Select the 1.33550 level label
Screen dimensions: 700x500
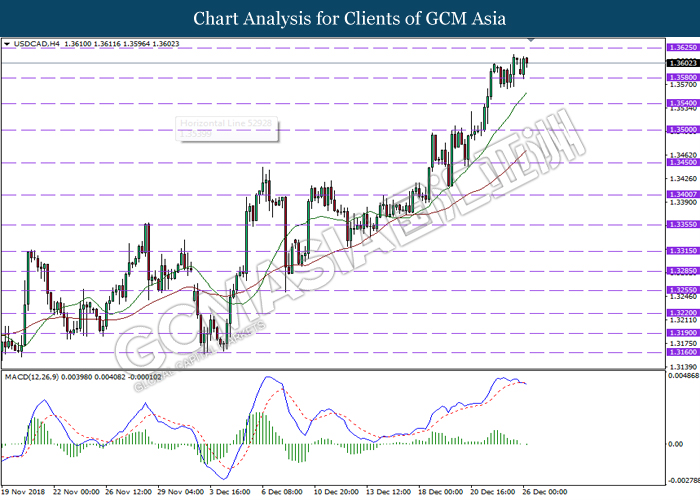coord(683,225)
